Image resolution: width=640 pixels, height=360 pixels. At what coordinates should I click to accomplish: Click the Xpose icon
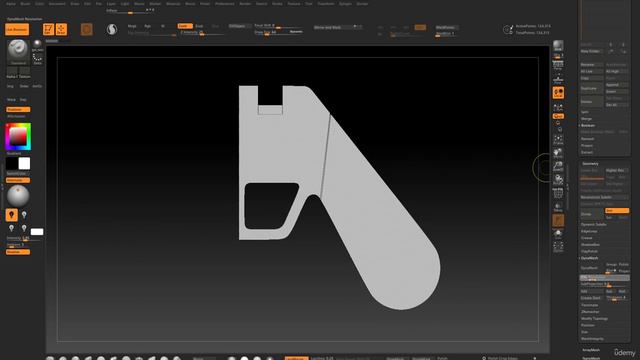[558, 247]
